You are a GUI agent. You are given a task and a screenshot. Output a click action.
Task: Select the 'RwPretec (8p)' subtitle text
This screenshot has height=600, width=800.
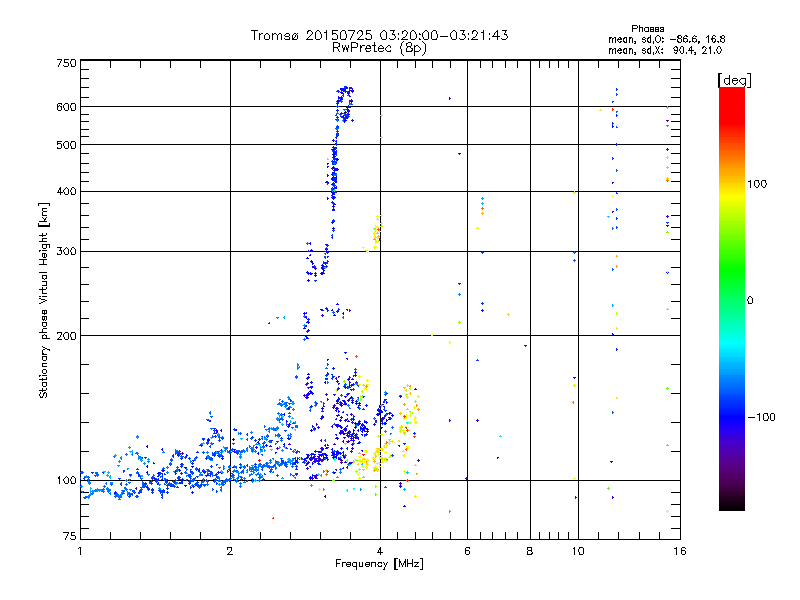(379, 48)
